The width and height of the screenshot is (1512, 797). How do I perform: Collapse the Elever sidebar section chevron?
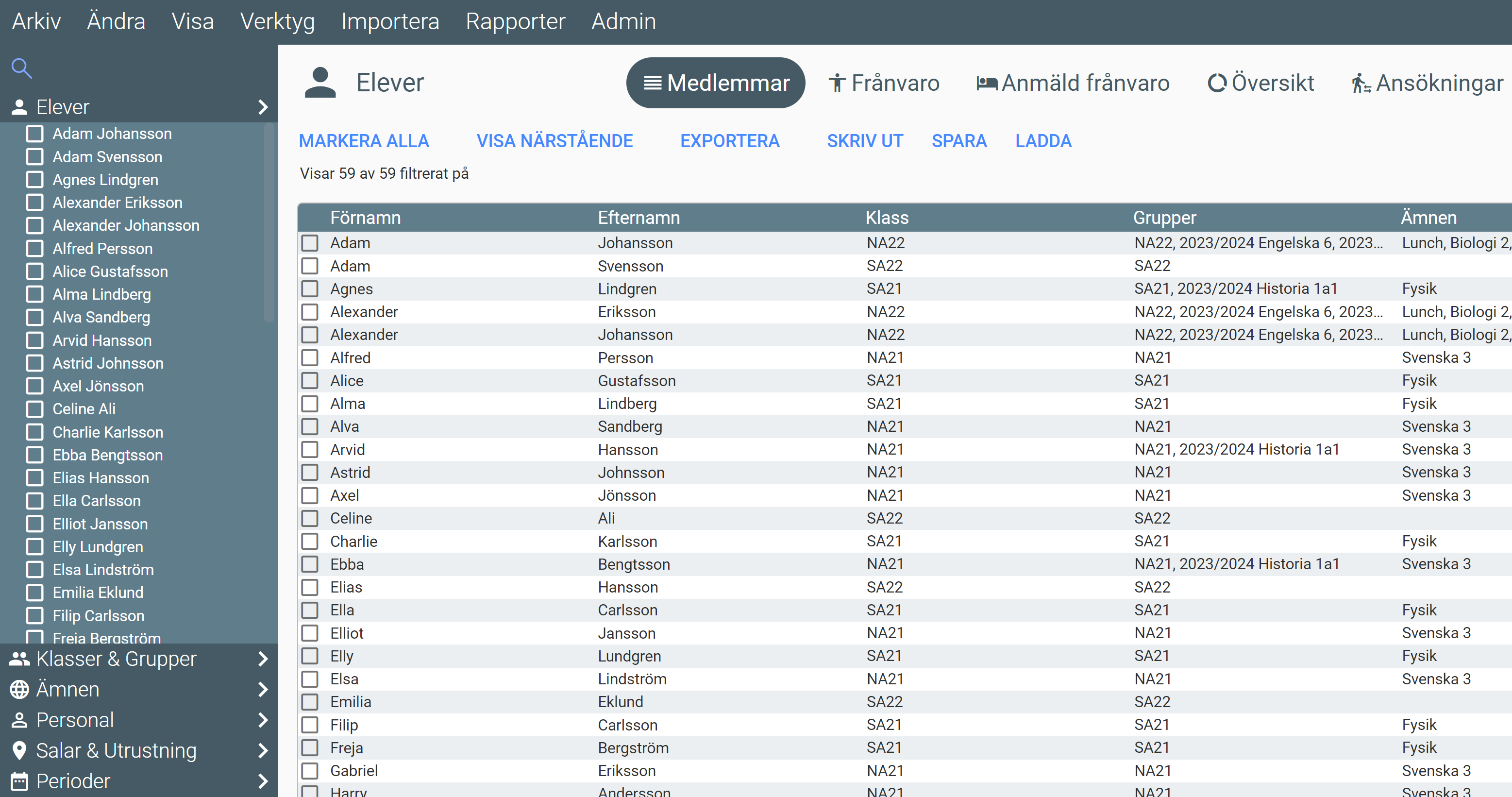[x=263, y=107]
